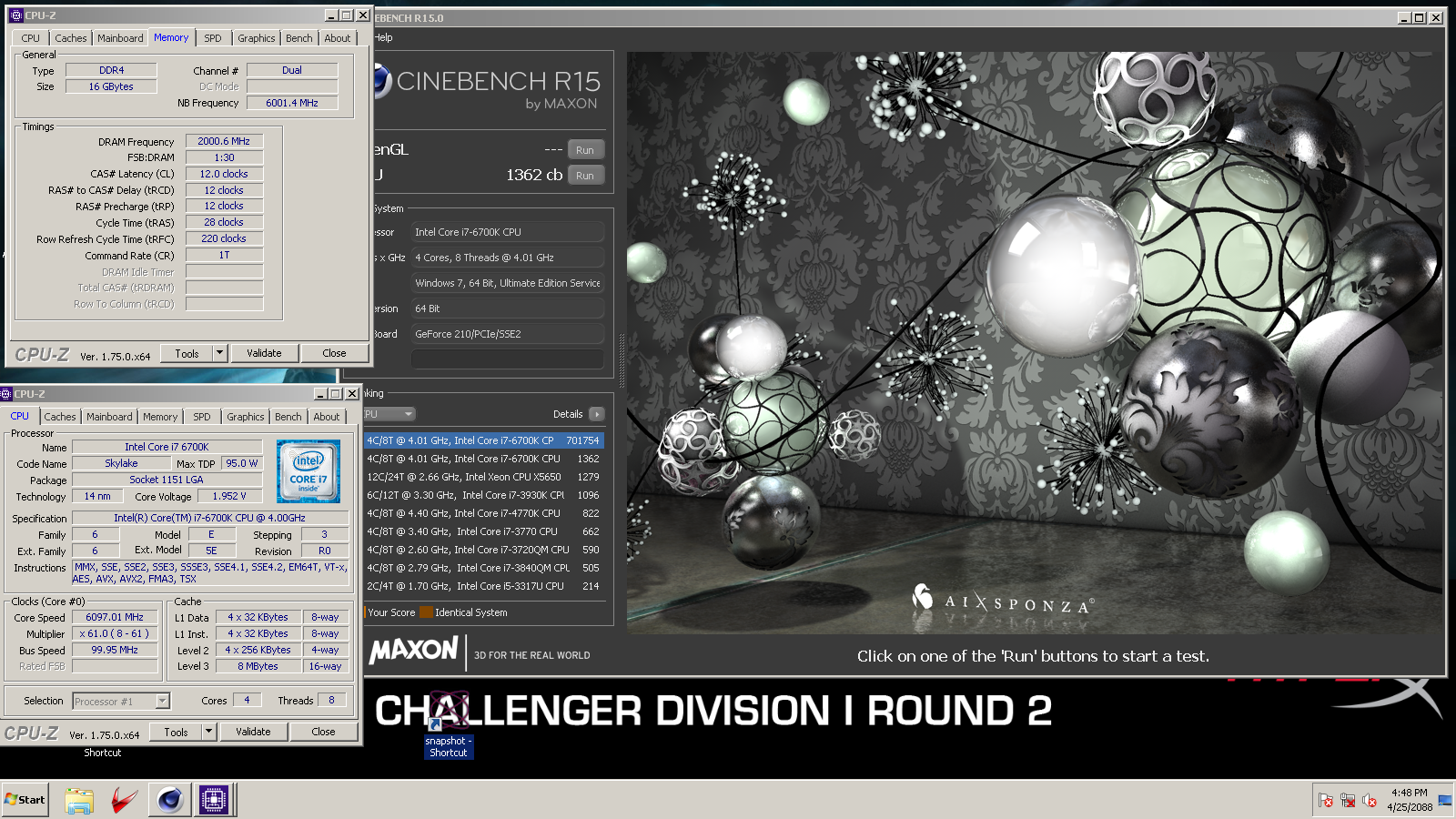Click the CPU-Z taskbar icon
The image size is (1456, 819).
tap(214, 800)
